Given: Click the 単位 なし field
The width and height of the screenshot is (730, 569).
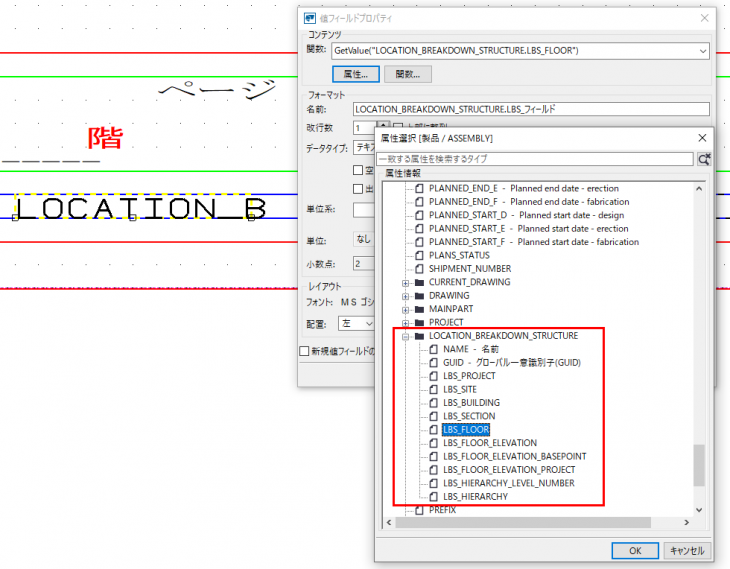Looking at the screenshot, I should point(364,239).
